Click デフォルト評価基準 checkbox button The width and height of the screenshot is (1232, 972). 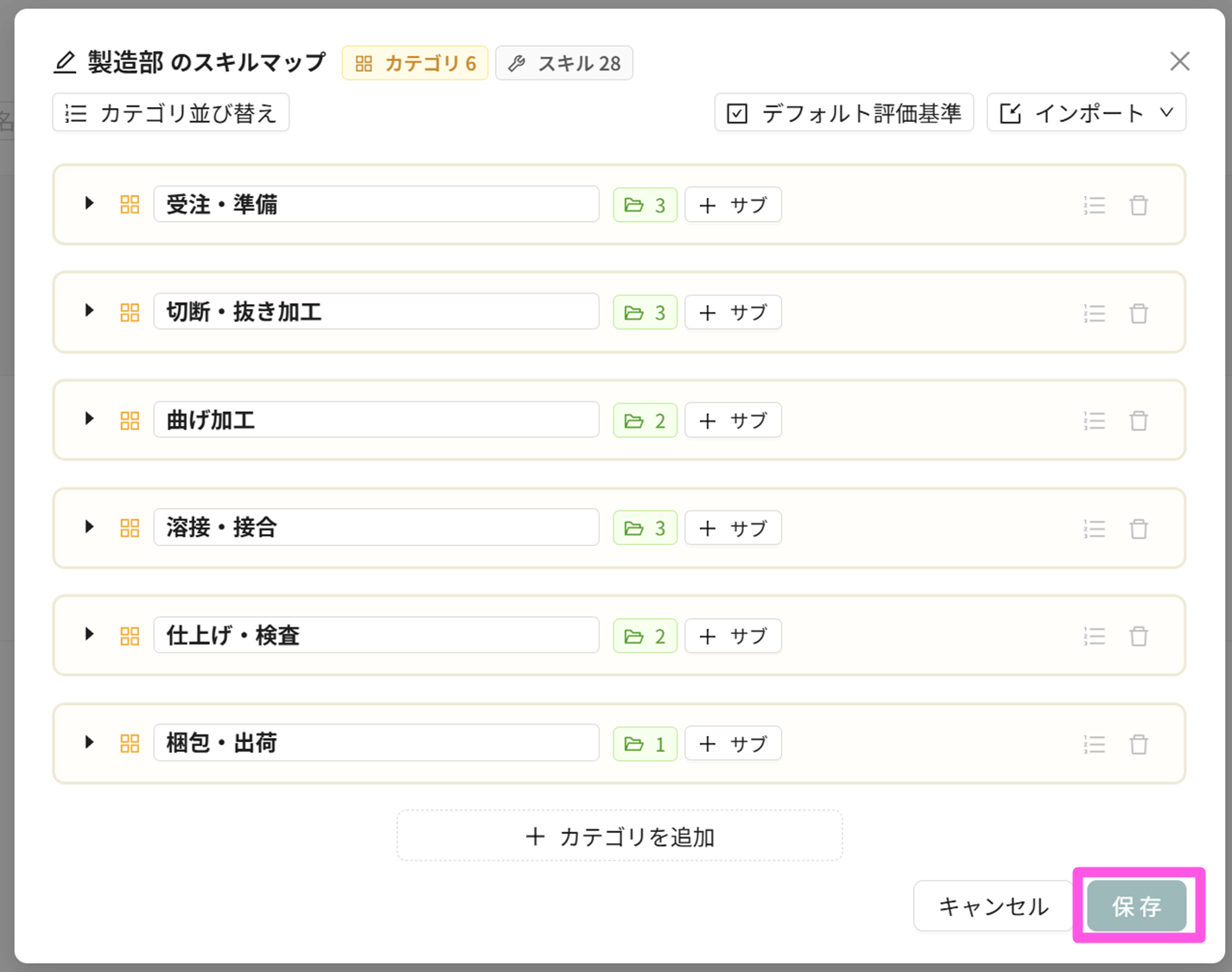[x=844, y=113]
